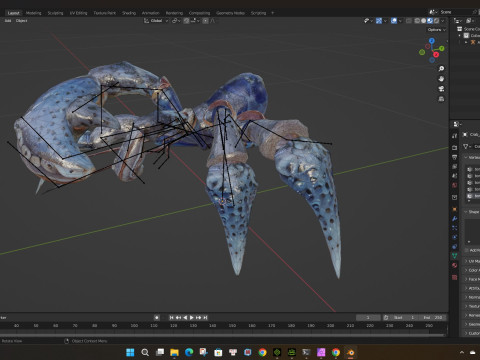The height and width of the screenshot is (360, 480).
Task: Click the blue Z axis on gizmo
Action: pos(432,41)
